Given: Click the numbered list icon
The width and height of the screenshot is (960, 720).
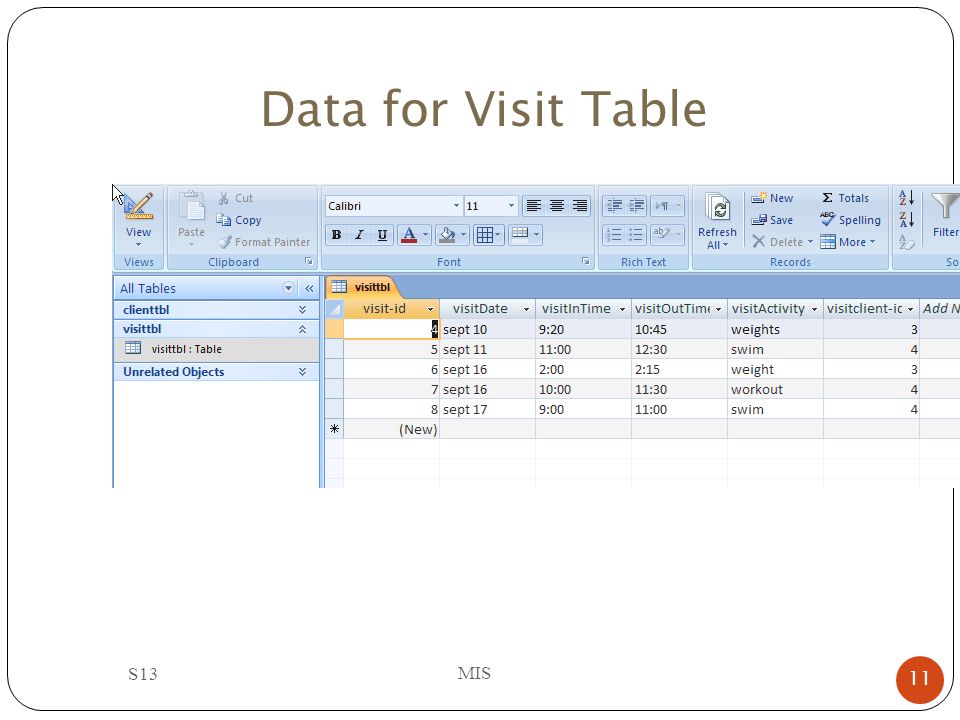Looking at the screenshot, I should pyautogui.click(x=614, y=234).
